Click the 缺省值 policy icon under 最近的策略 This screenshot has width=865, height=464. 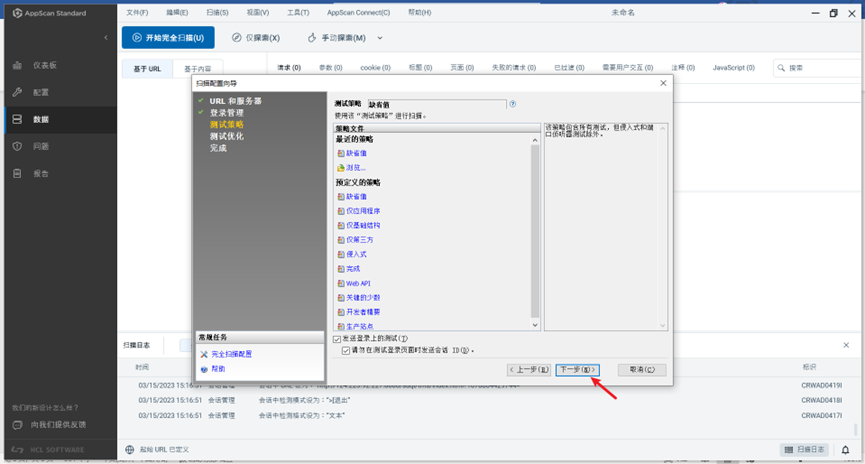point(341,153)
